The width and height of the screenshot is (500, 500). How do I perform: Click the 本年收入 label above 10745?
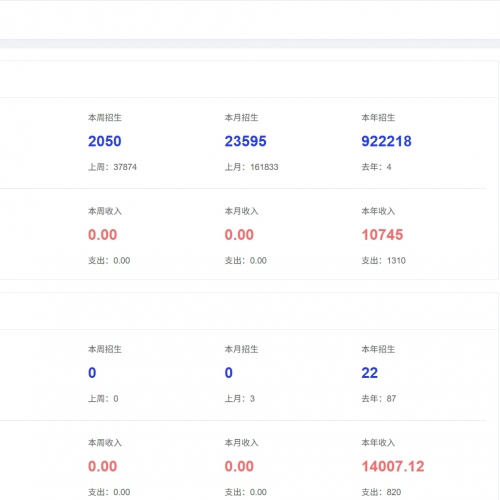tap(378, 211)
